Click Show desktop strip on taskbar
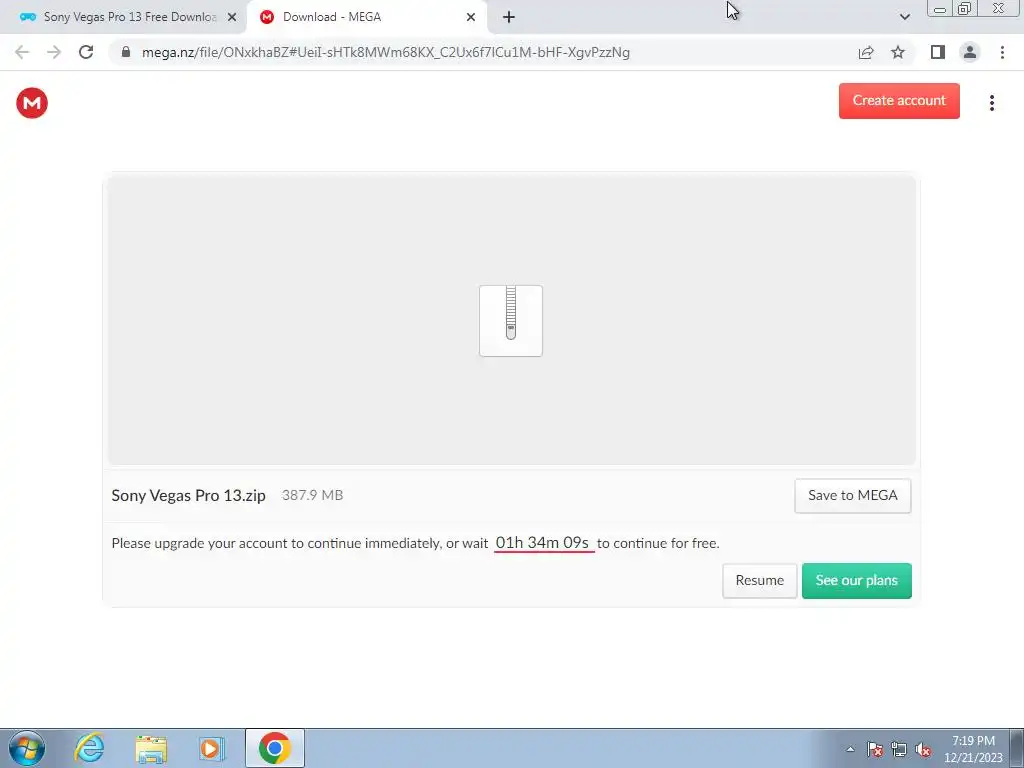This screenshot has width=1024, height=768. point(1016,748)
